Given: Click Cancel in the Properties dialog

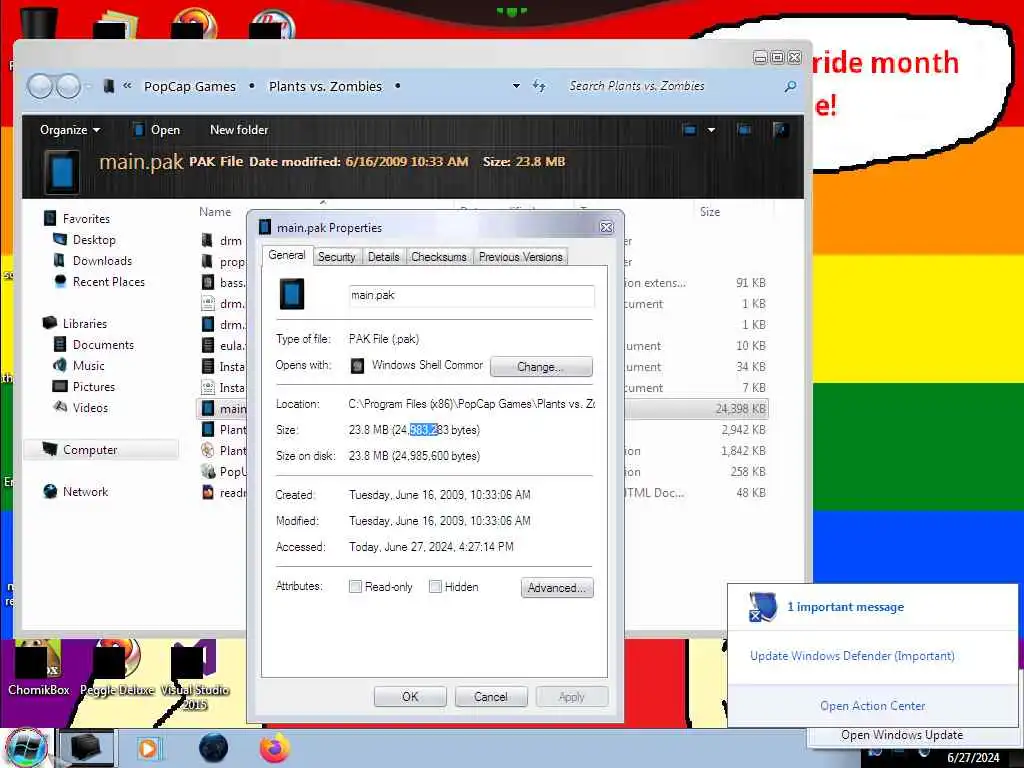Looking at the screenshot, I should (490, 697).
